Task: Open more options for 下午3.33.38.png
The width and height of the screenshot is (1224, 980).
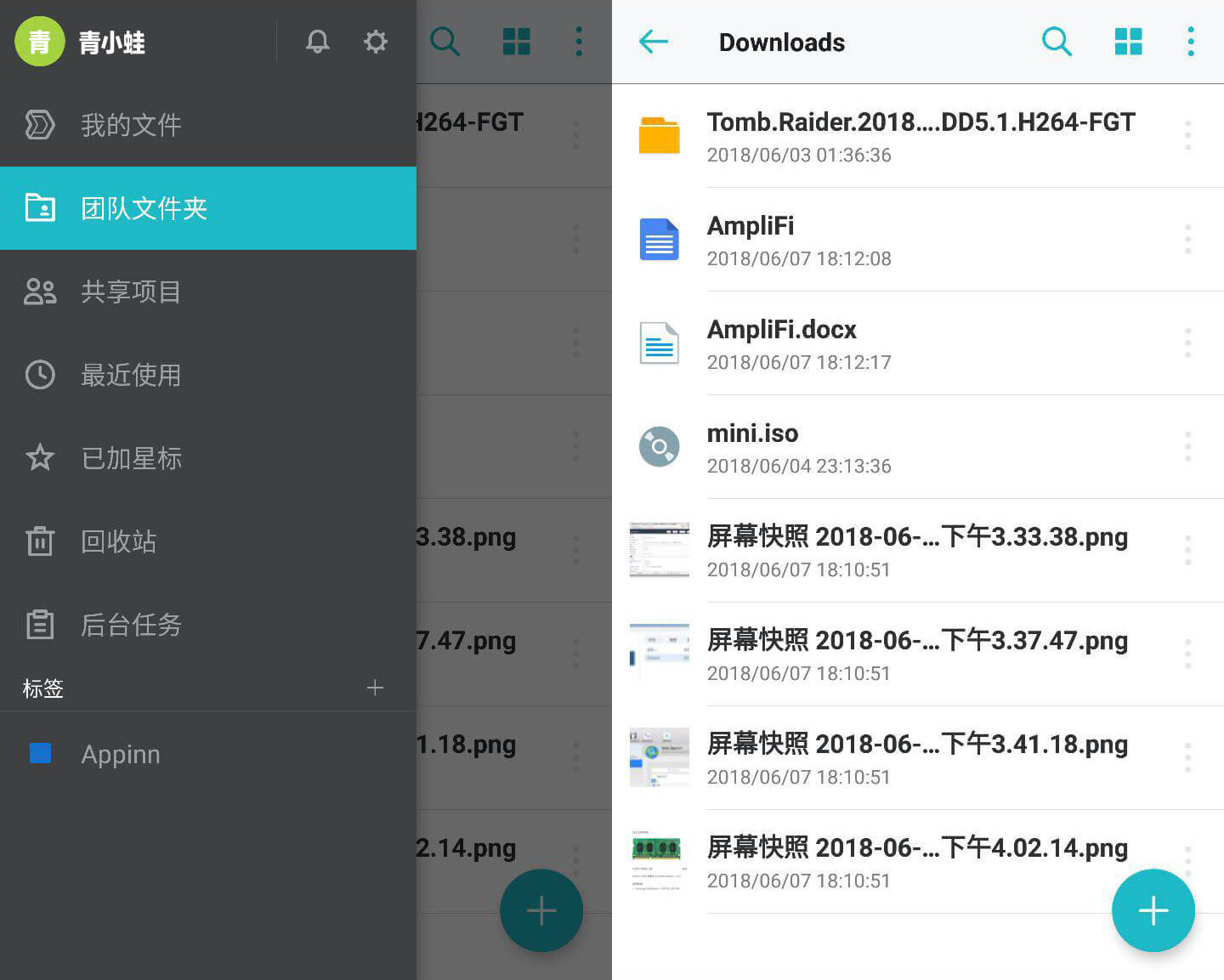Action: pos(1187,551)
